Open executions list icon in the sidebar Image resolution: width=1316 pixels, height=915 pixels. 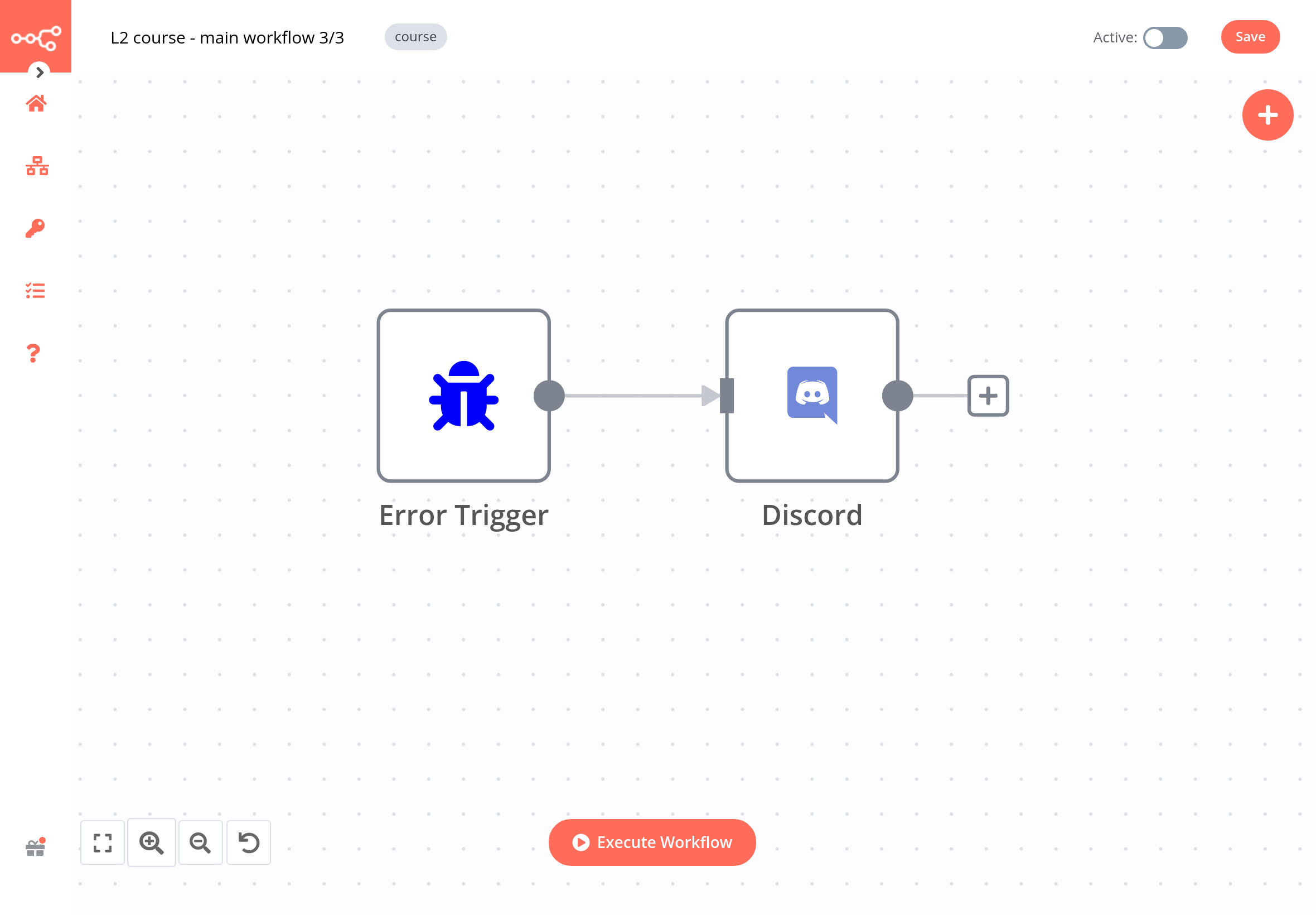tap(35, 291)
